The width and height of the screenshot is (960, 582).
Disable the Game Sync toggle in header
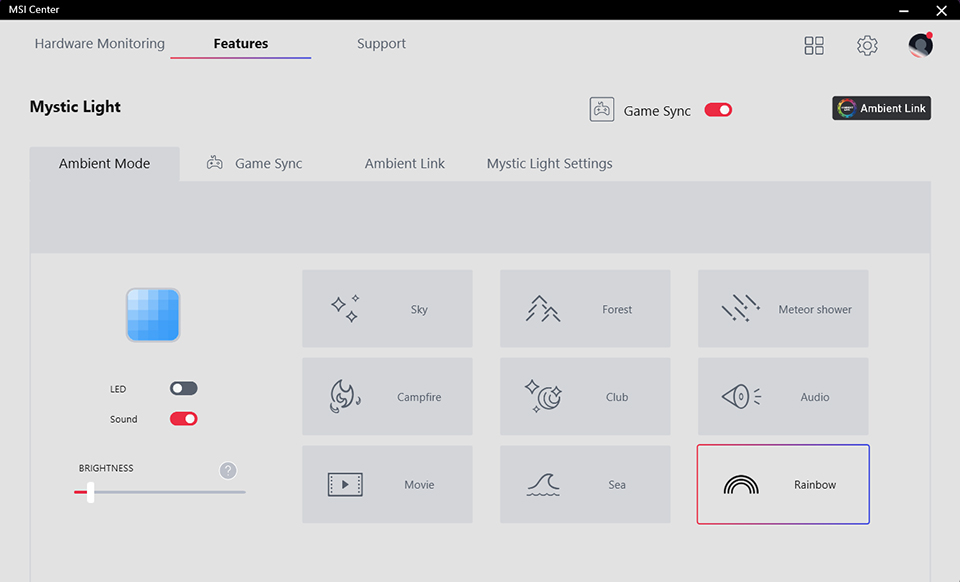click(x=718, y=110)
